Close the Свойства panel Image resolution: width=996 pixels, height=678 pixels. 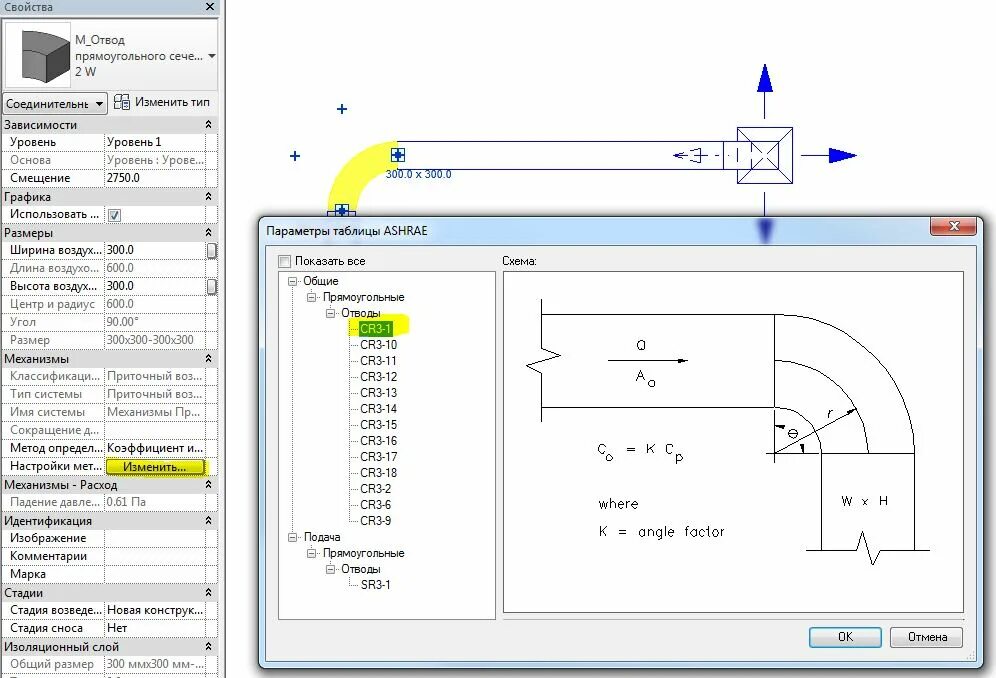210,7
